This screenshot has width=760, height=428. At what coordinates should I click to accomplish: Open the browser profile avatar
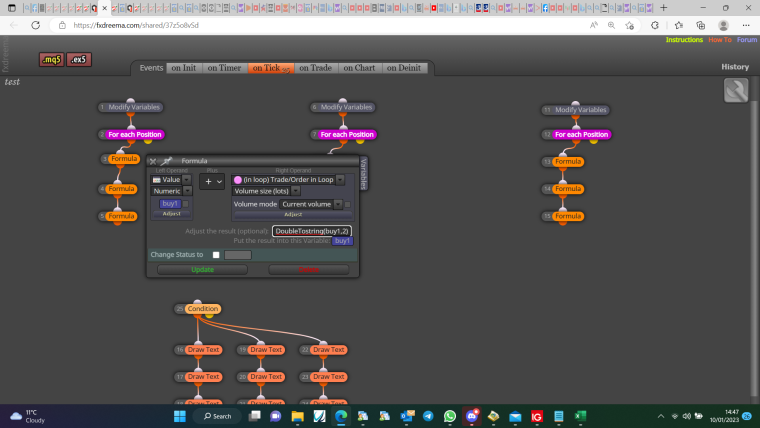pos(723,25)
